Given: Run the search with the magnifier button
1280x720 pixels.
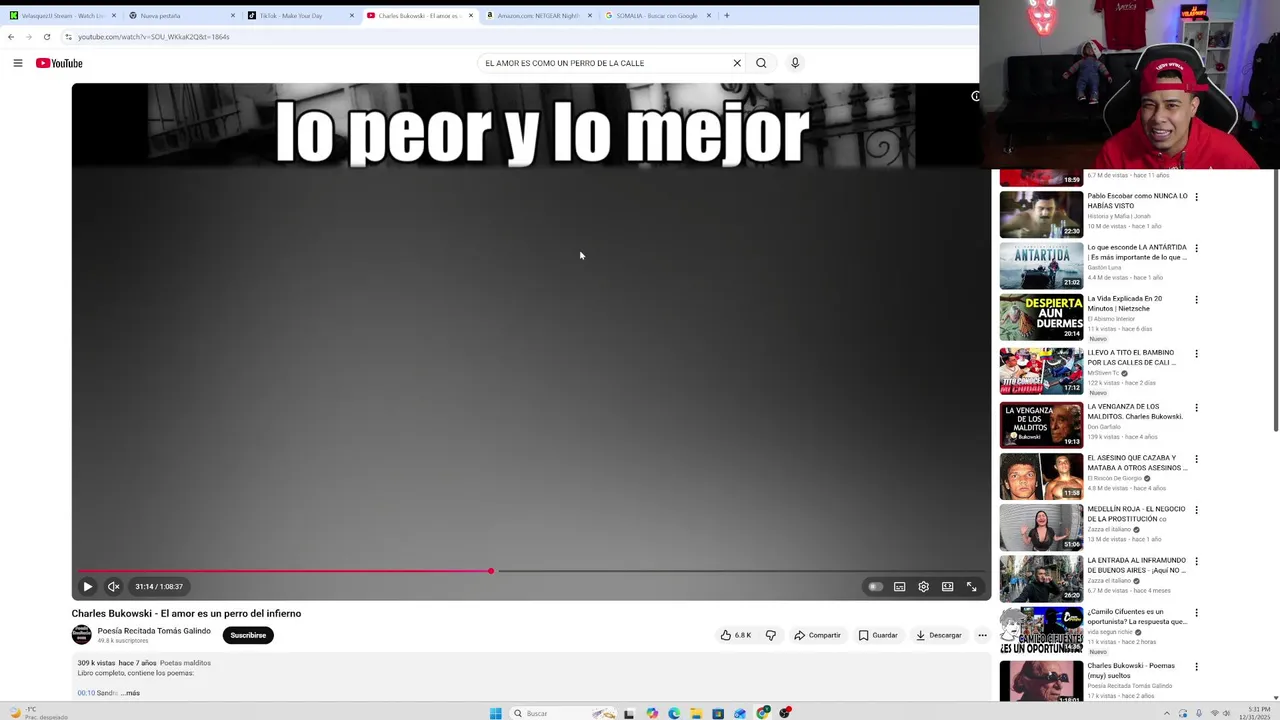Looking at the screenshot, I should coord(761,63).
